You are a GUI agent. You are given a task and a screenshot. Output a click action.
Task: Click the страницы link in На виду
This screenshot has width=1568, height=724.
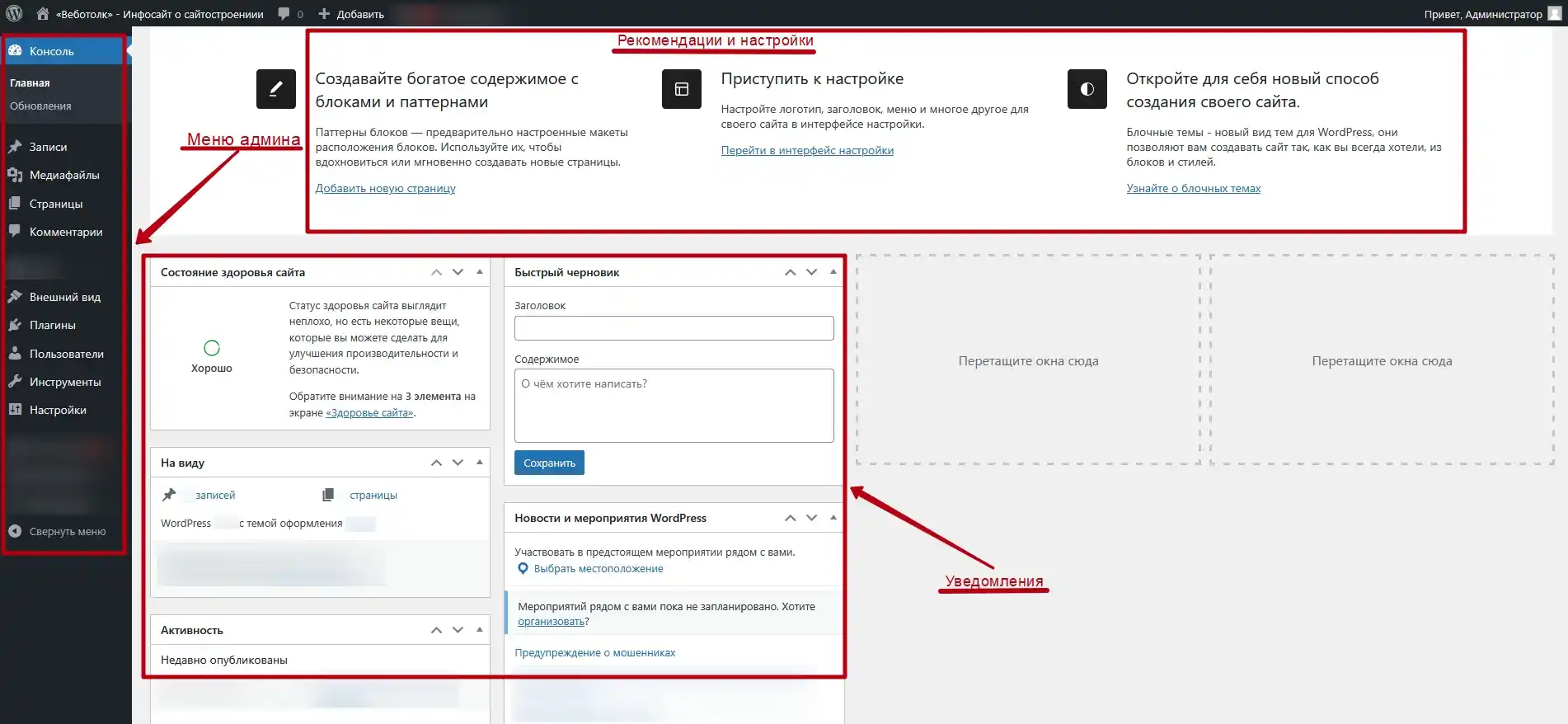(x=373, y=496)
